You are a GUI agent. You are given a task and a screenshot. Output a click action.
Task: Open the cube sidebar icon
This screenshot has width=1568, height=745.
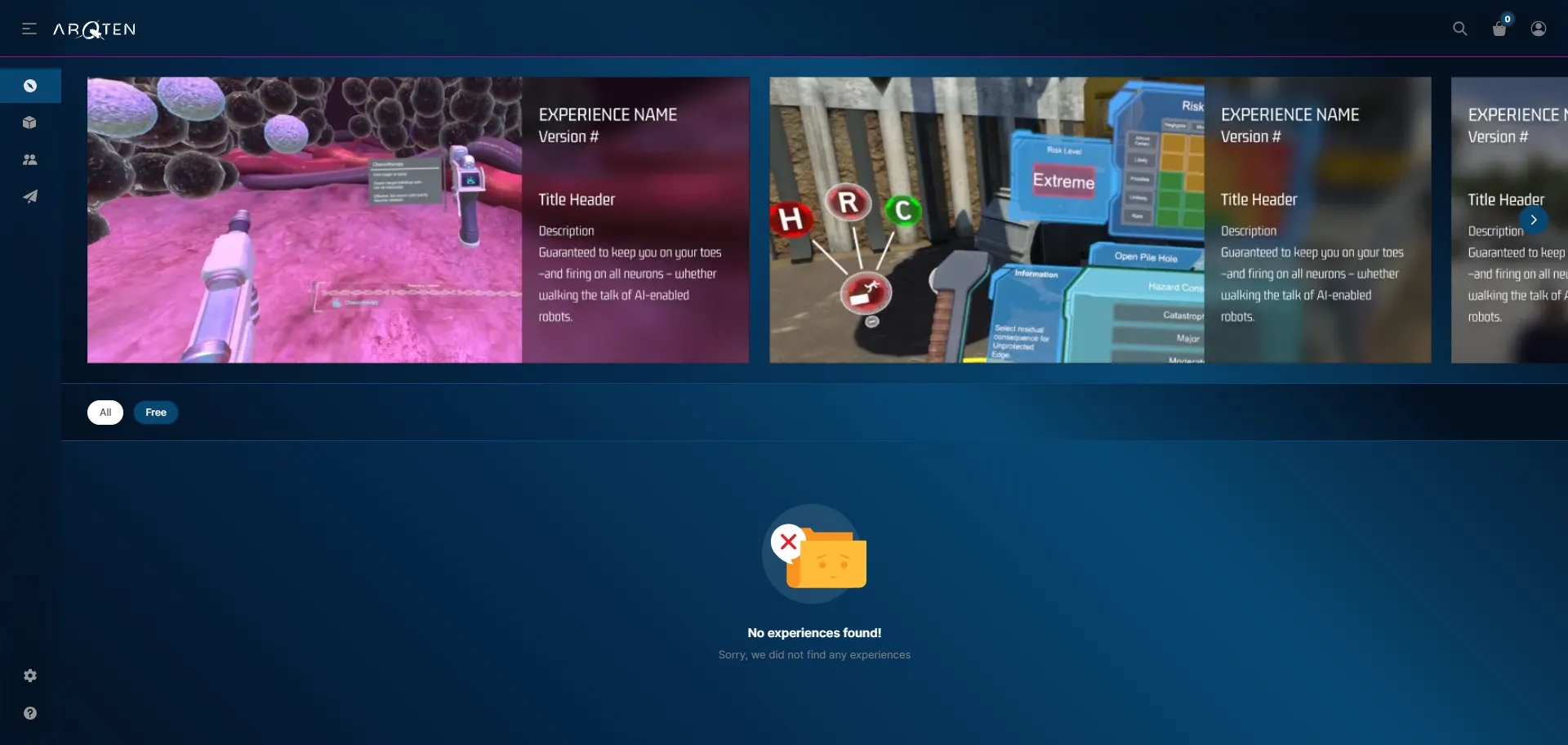30,123
